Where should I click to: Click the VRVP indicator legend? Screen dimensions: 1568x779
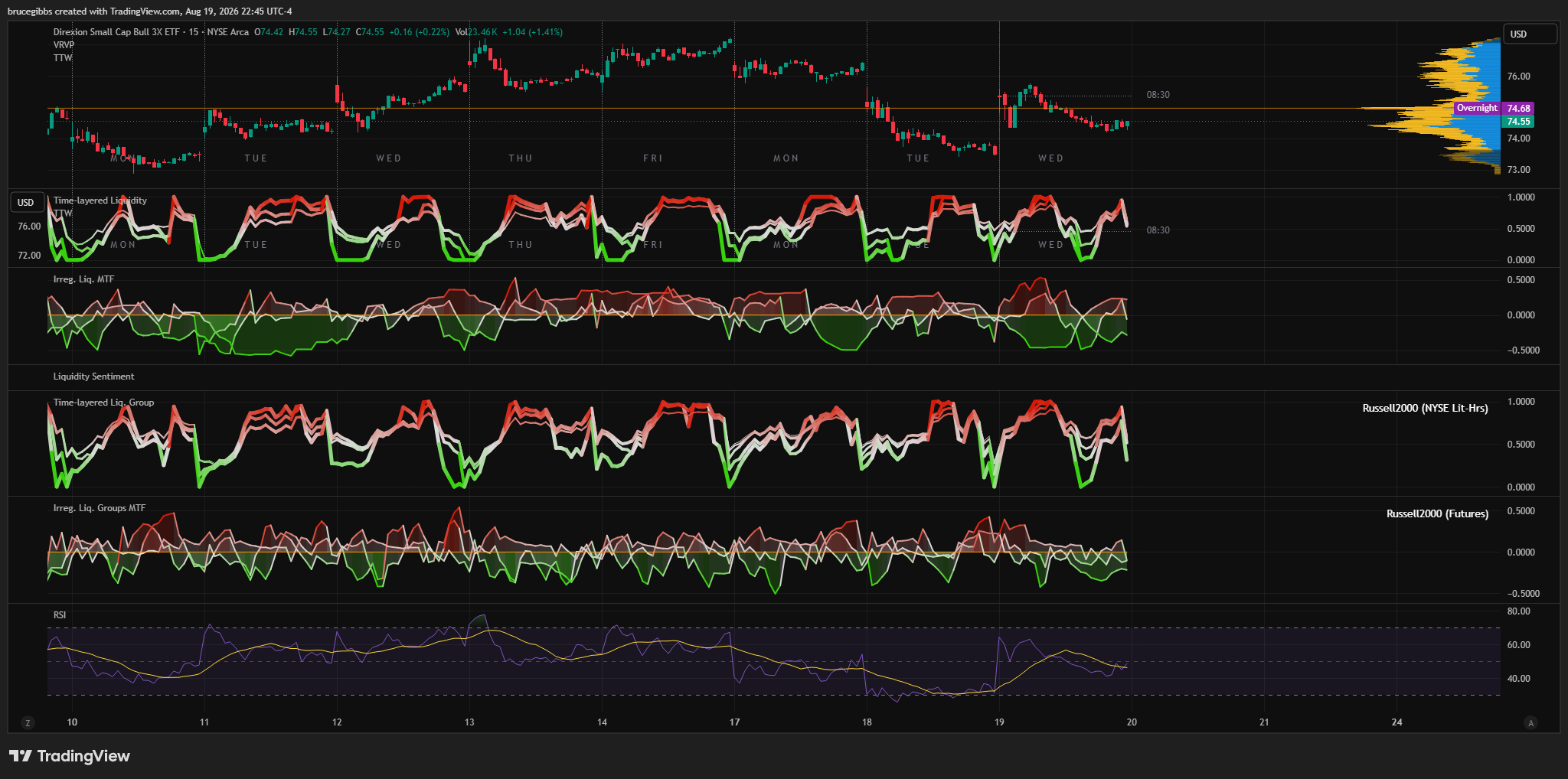click(64, 45)
